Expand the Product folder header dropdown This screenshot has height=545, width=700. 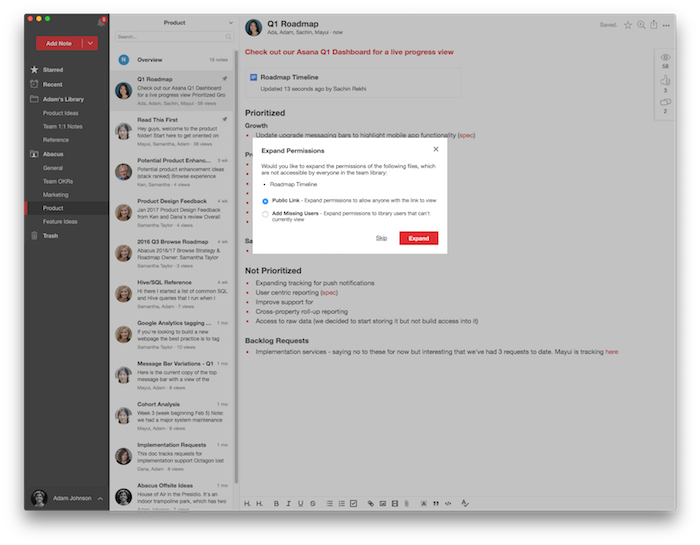coord(173,22)
